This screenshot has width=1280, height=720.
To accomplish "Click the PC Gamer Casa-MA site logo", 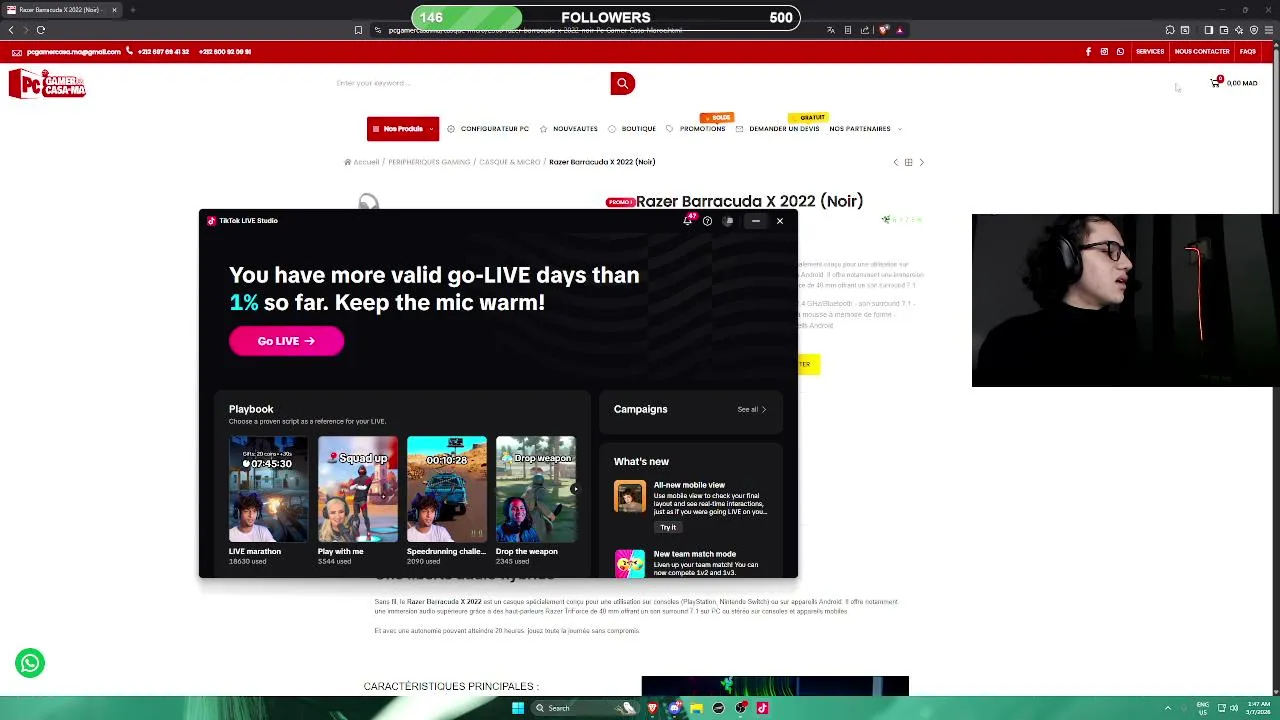I will coord(47,84).
